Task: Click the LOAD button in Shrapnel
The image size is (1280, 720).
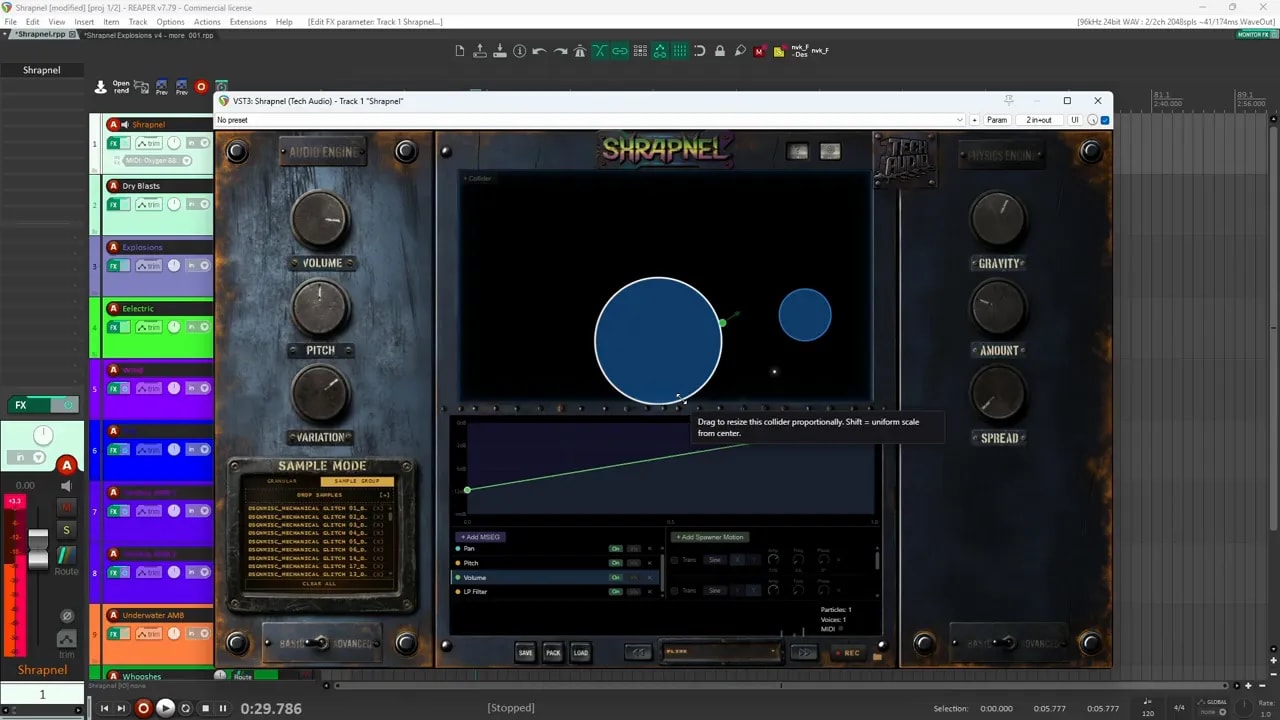Action: click(580, 653)
